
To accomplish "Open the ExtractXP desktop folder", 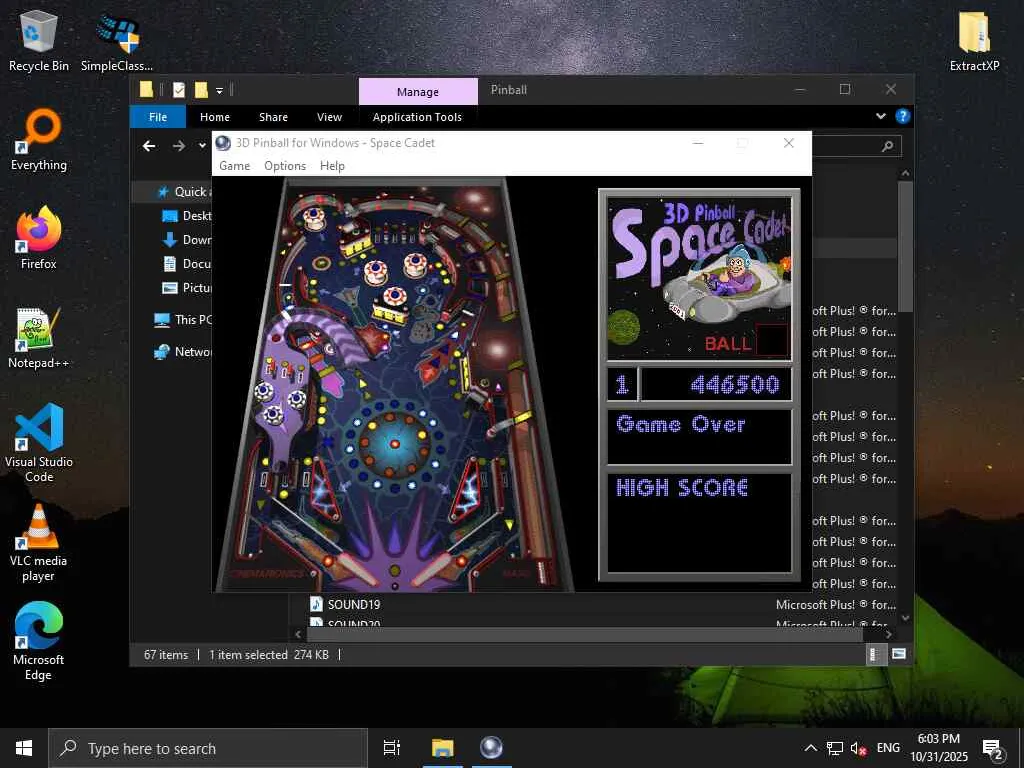I will (974, 41).
